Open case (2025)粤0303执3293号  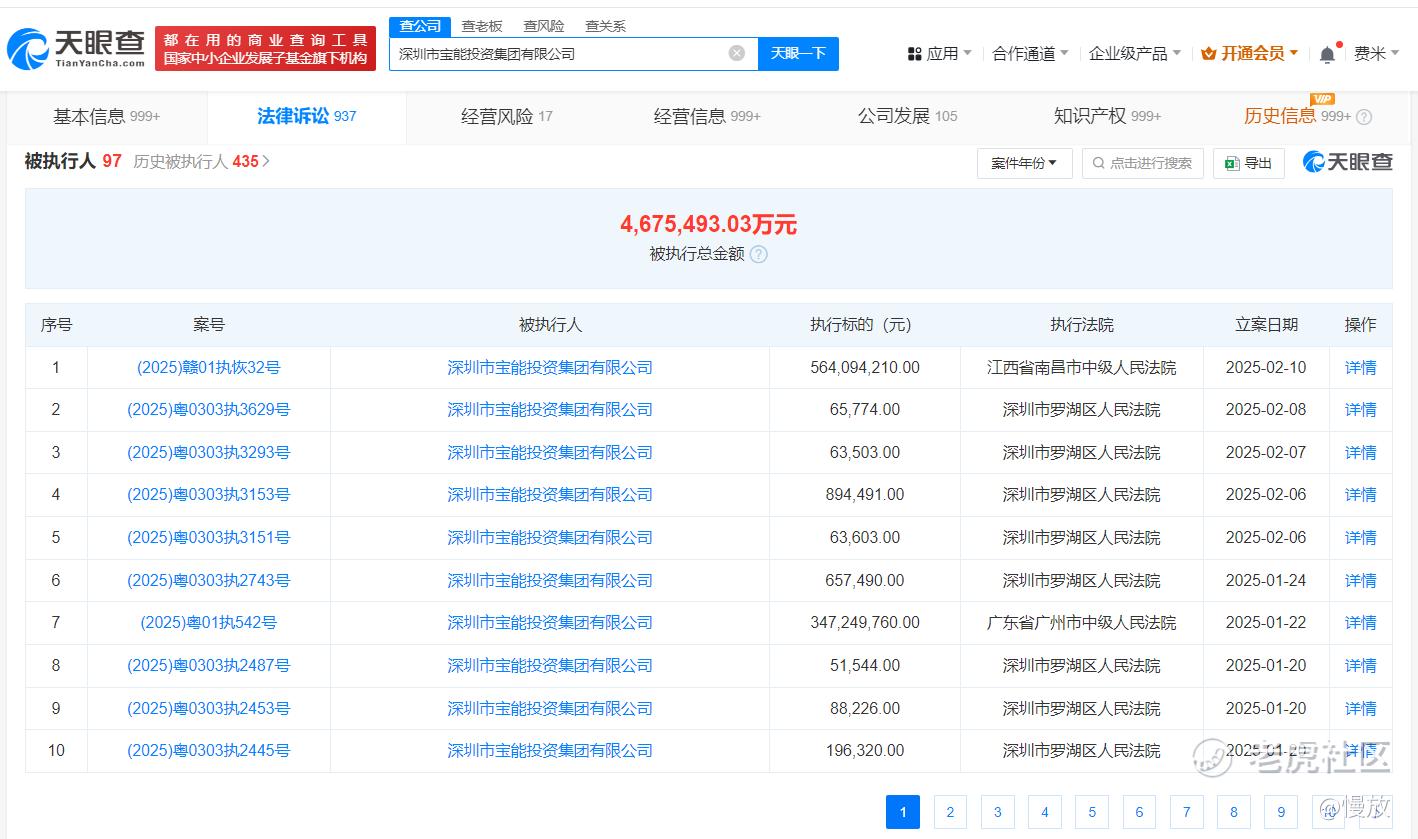208,453
